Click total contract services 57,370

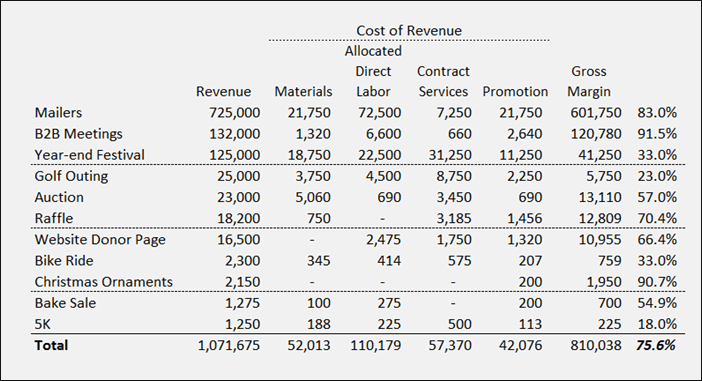tap(450, 345)
